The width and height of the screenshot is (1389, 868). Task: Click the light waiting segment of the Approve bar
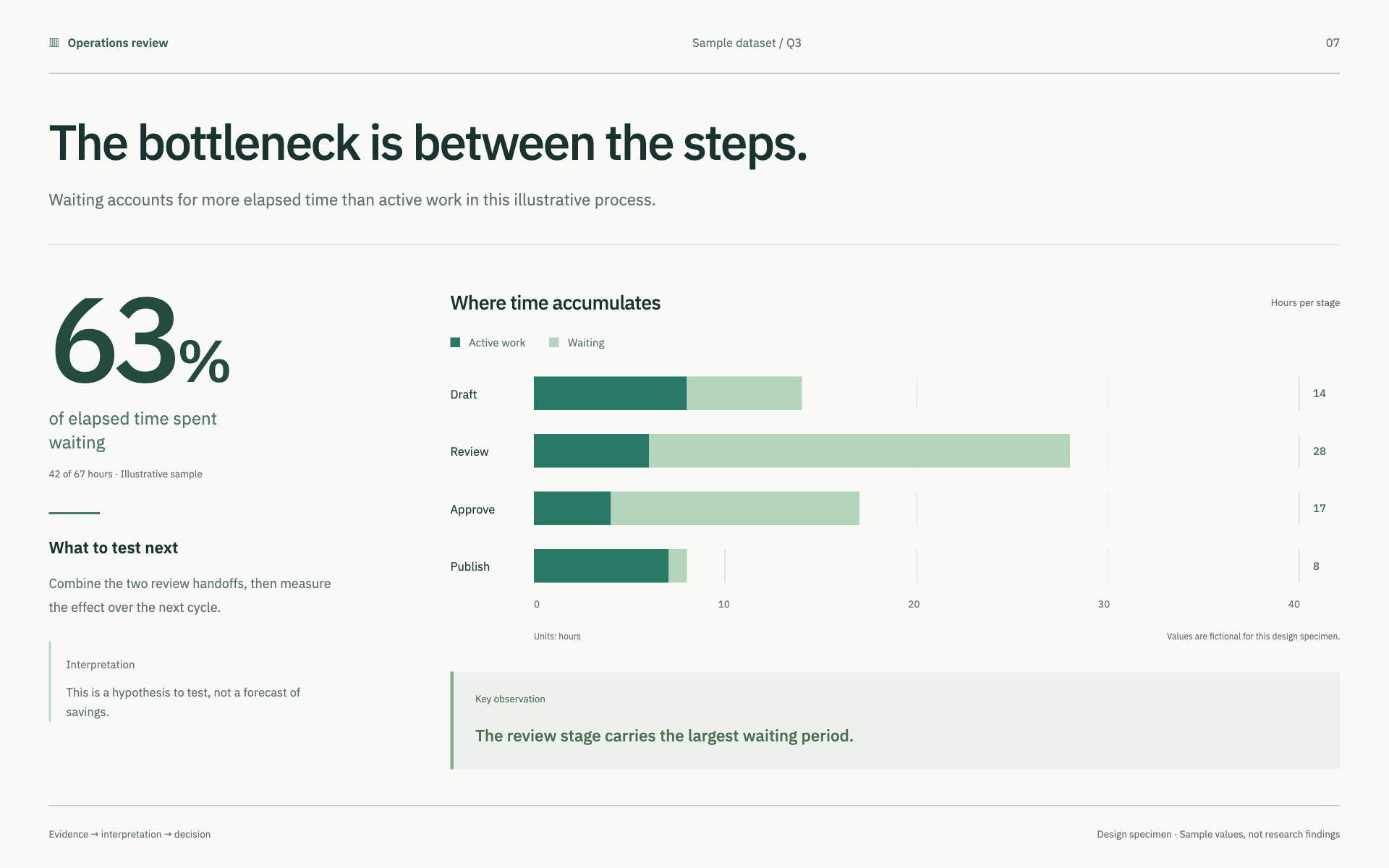(x=735, y=509)
